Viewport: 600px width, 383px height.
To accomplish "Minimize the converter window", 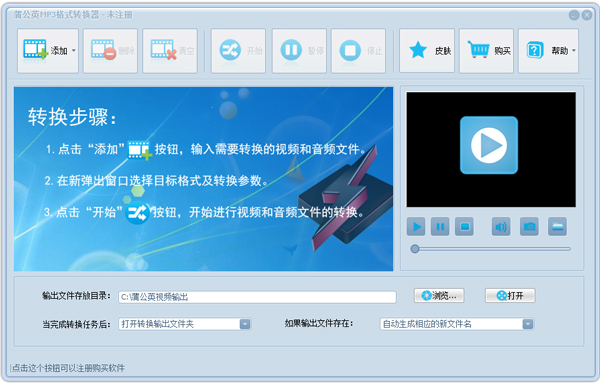I will pyautogui.click(x=574, y=15).
